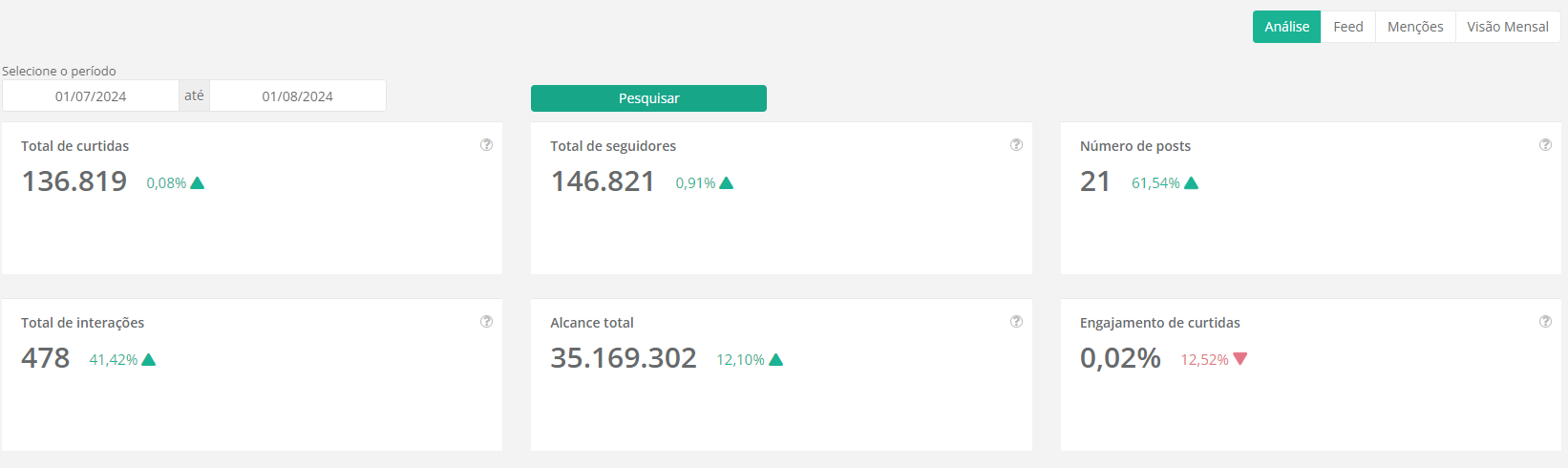
Task: Click help icon on Total de seguidores card
Action: pyautogui.click(x=1016, y=145)
